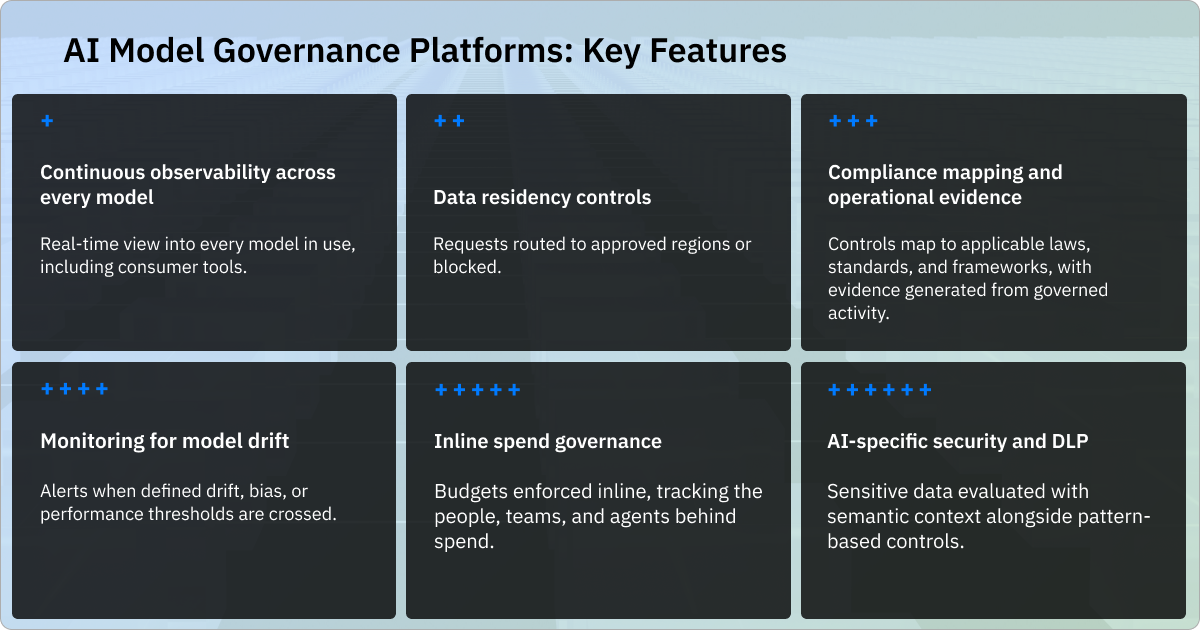The width and height of the screenshot is (1200, 630).
Task: Click heading 'Continuous observability across every model'
Action: 188,185
